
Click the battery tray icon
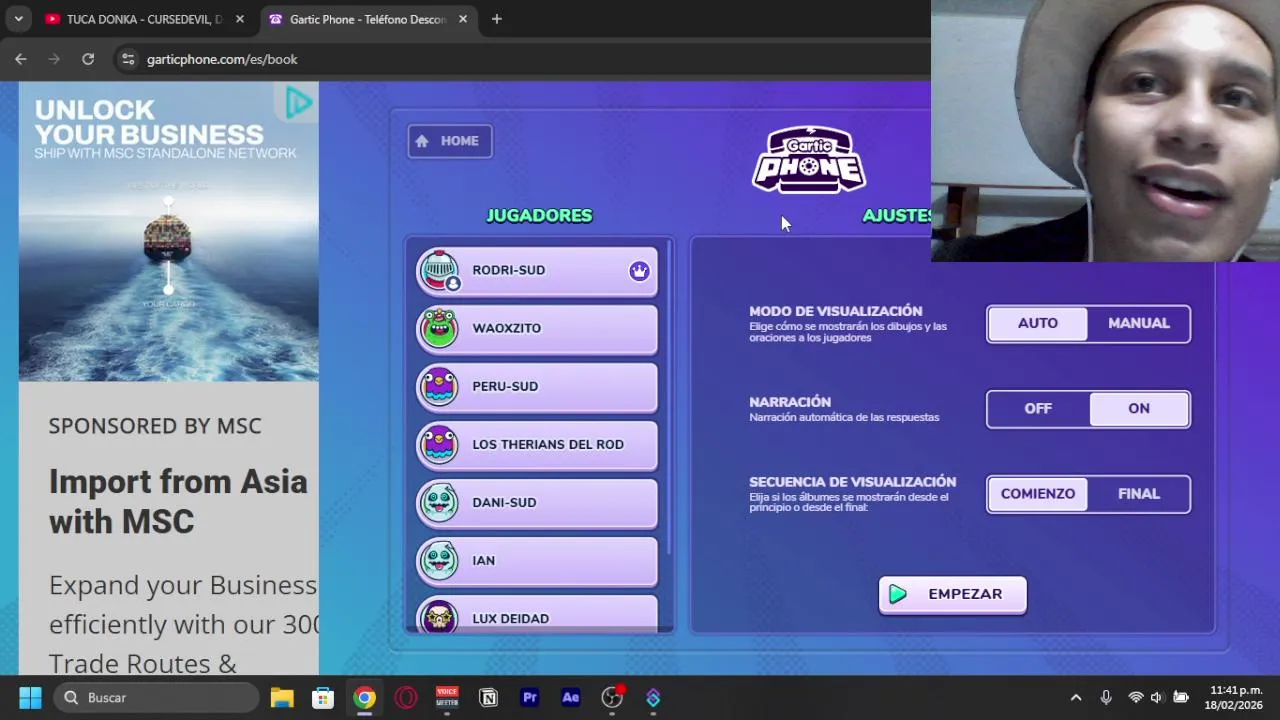1181,697
